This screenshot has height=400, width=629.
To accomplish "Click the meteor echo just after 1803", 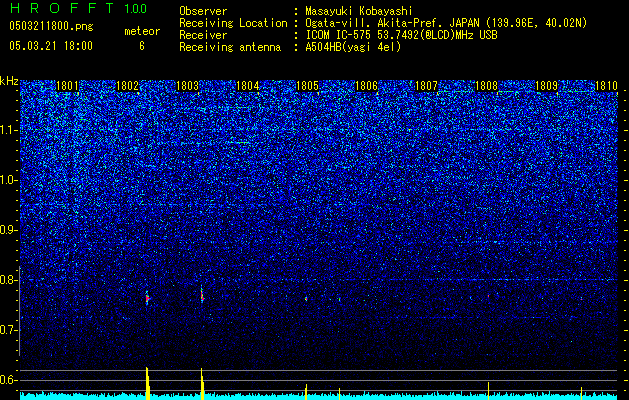I will 202,295.
